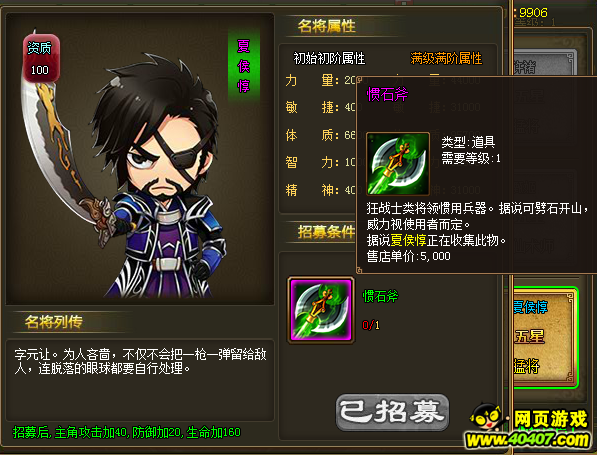This screenshot has height=455, width=597.
Task: Click the axe image inside the tooltip
Action: [x=397, y=163]
